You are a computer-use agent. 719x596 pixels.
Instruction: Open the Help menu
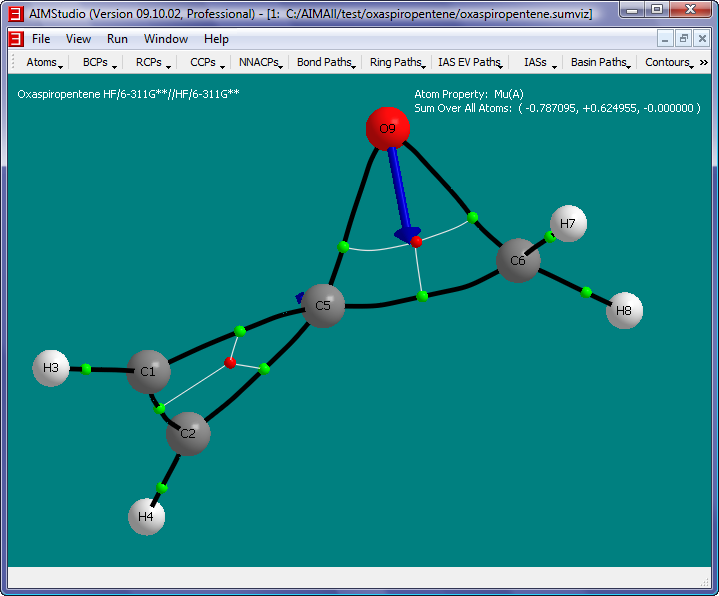point(216,39)
